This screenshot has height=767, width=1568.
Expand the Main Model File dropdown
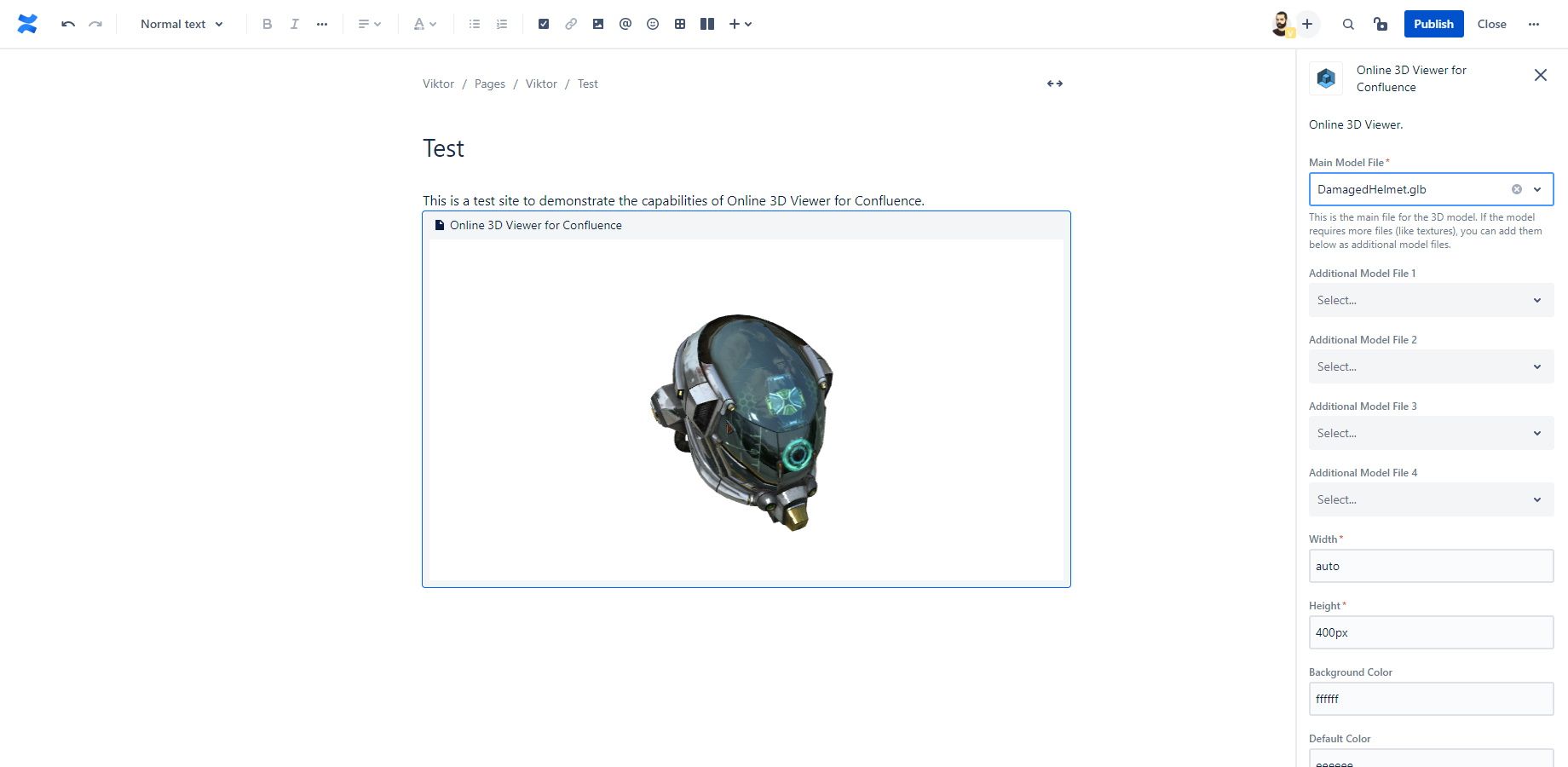(x=1537, y=189)
